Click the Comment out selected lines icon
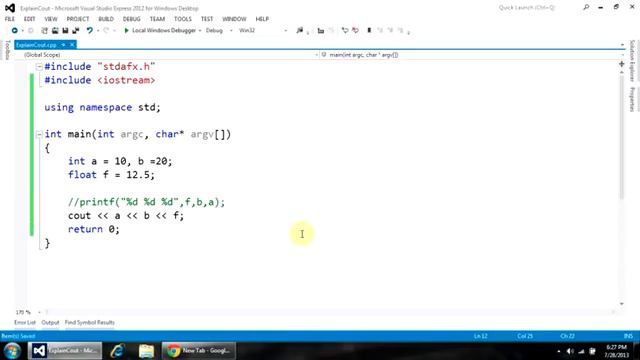 (x=345, y=31)
